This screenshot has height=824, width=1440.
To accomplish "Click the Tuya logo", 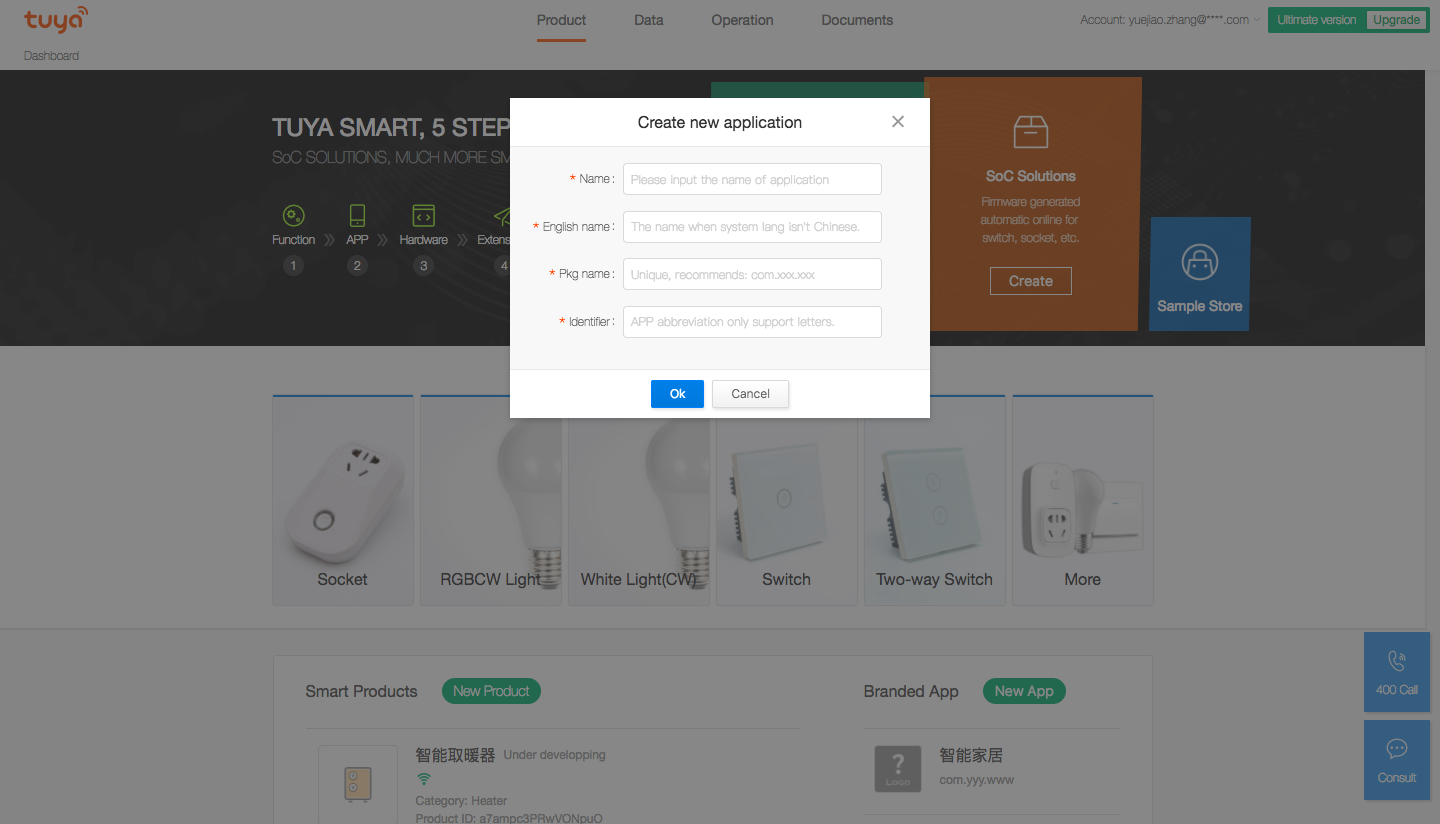I will 56,20.
